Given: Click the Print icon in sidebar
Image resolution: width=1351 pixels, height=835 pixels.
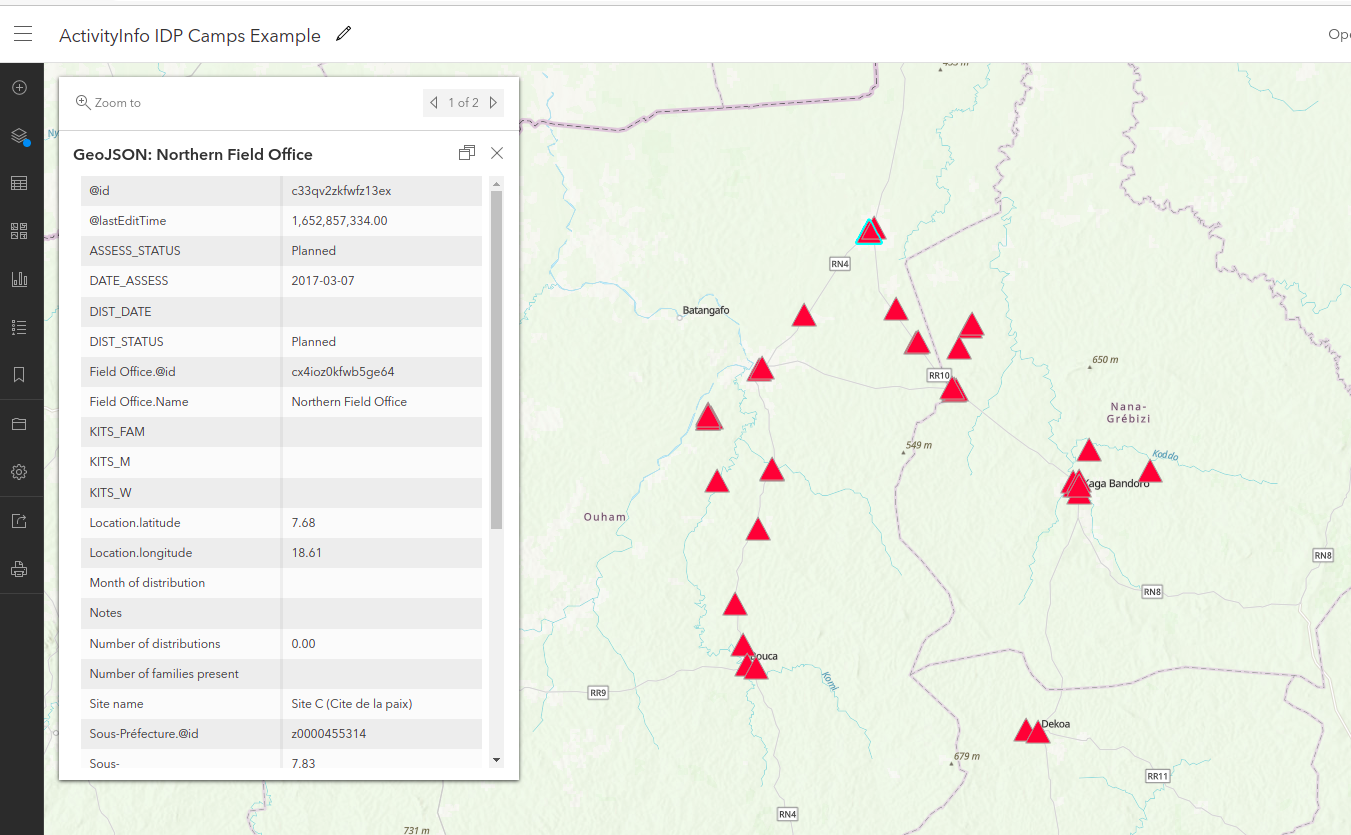Looking at the screenshot, I should 19,570.
